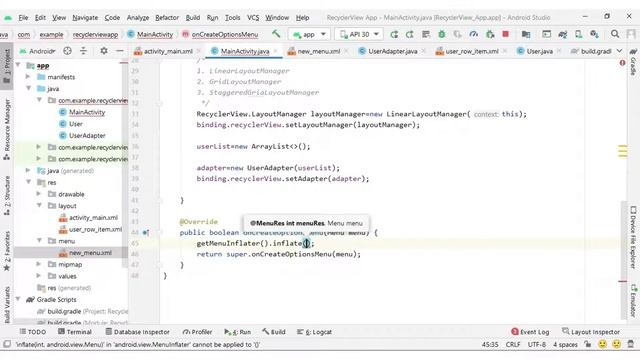The height and width of the screenshot is (360, 640).
Task: Toggle the Gradle side panel
Action: (633, 62)
